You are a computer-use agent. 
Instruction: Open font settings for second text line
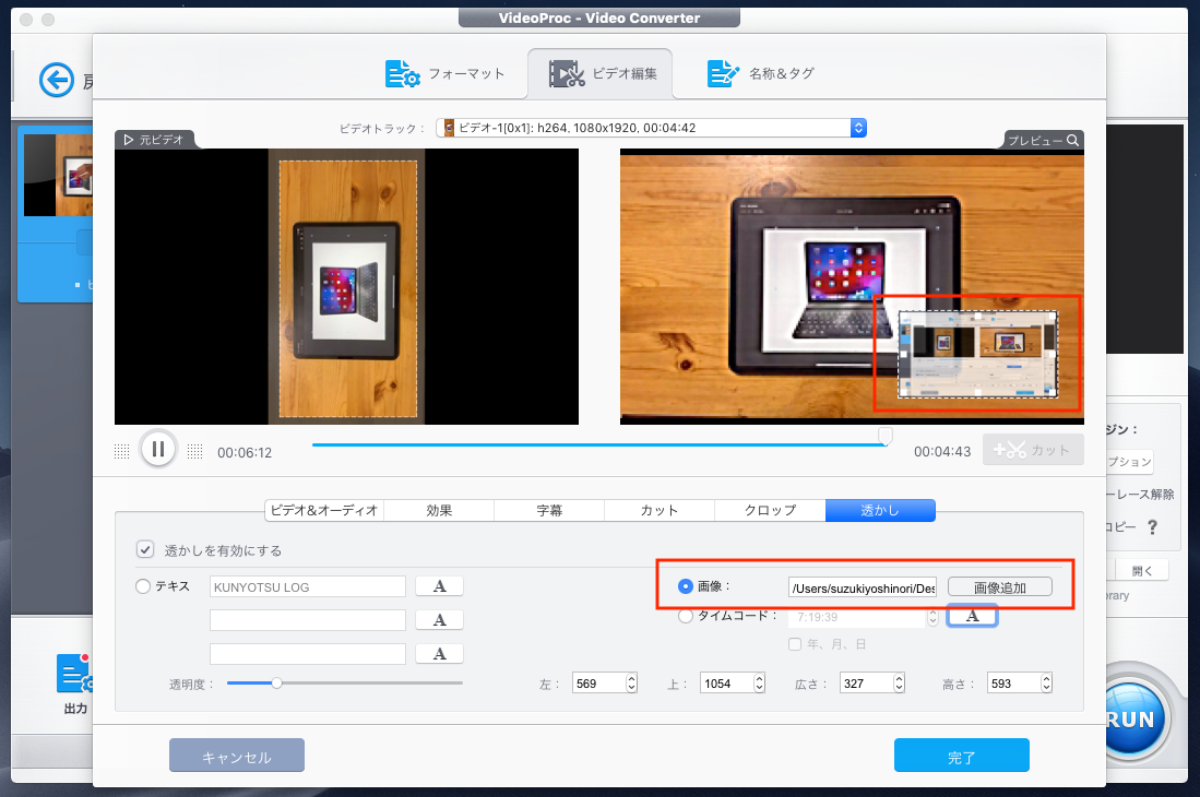coord(439,620)
